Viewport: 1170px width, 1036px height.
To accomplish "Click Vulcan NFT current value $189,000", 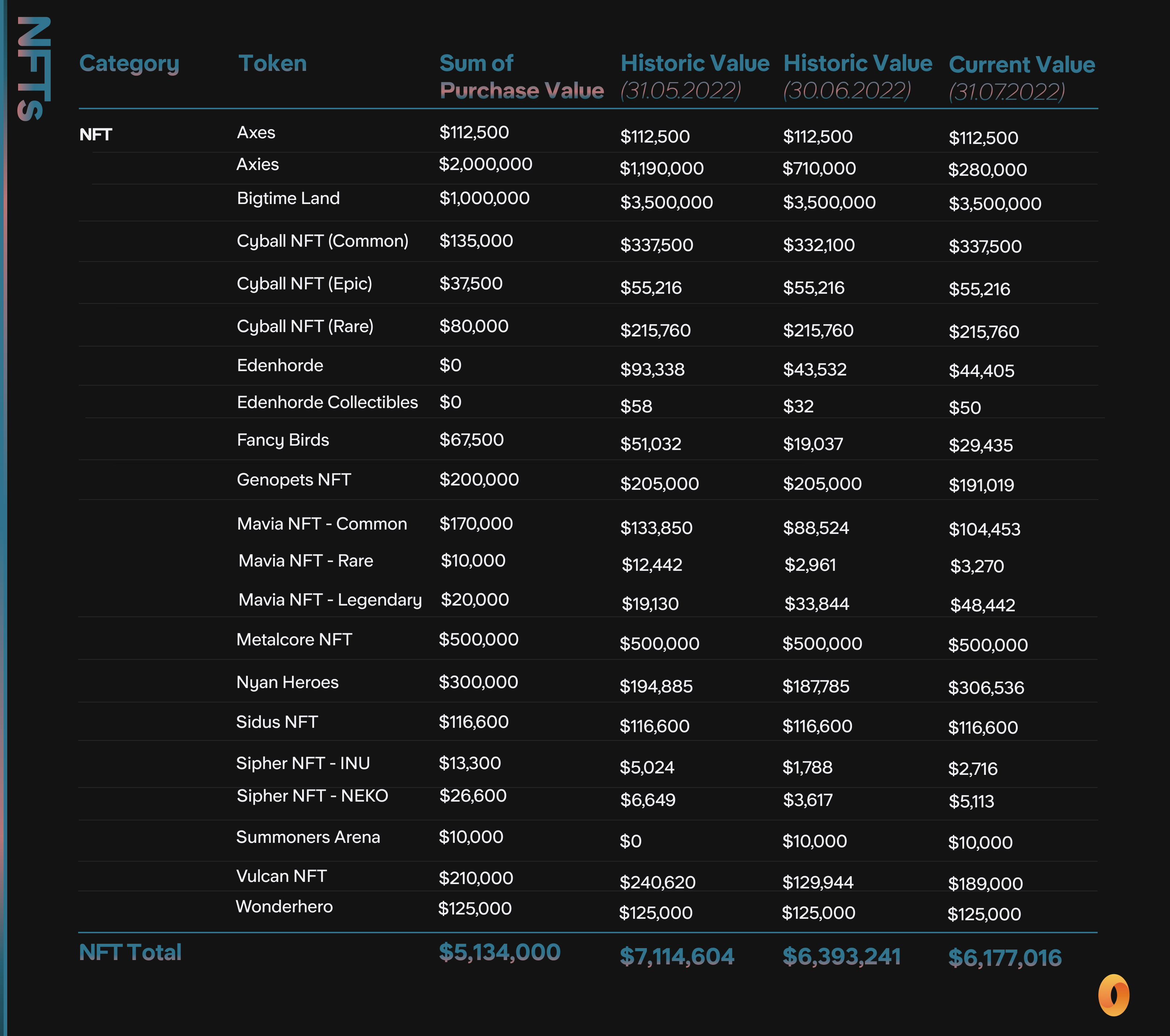I will pos(986,884).
